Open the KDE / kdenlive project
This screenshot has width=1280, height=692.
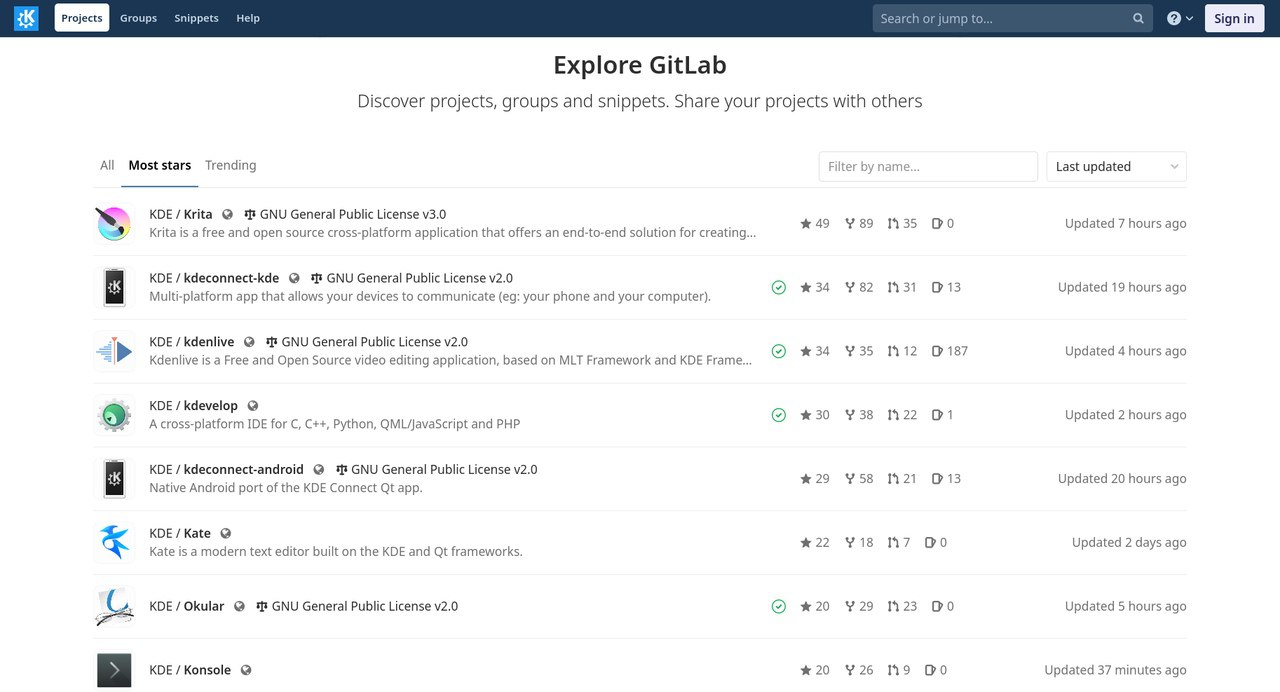[192, 342]
